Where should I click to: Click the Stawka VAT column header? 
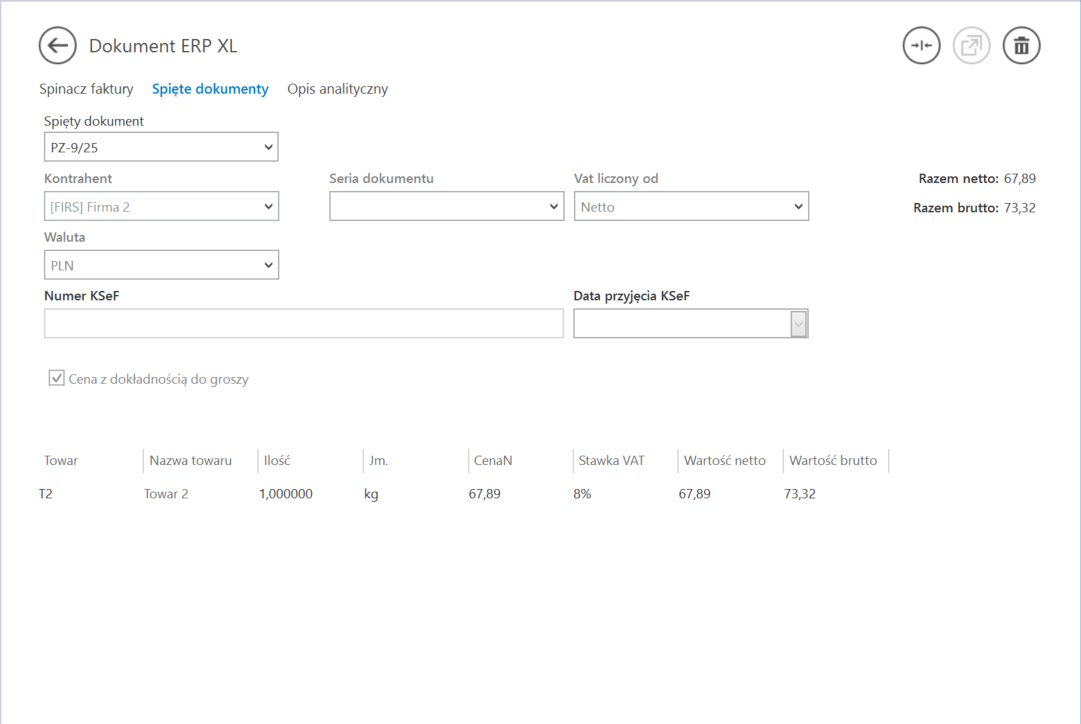(611, 461)
